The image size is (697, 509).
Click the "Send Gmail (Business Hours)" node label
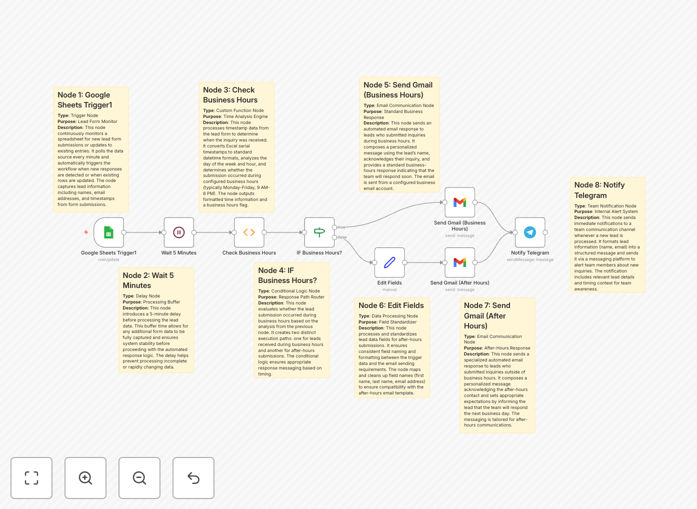click(x=460, y=225)
